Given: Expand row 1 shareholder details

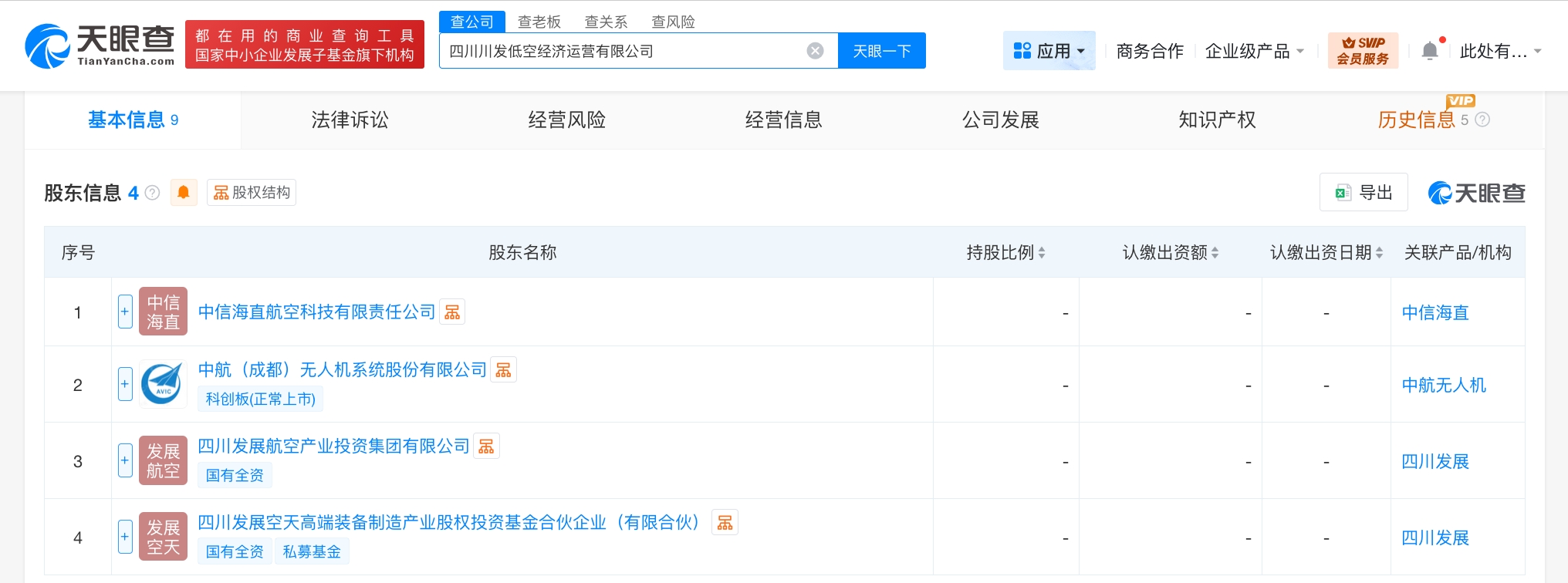Looking at the screenshot, I should point(125,312).
